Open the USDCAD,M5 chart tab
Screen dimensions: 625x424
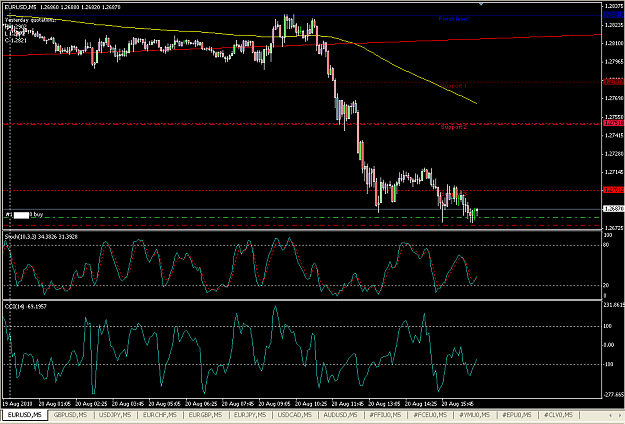coord(295,415)
